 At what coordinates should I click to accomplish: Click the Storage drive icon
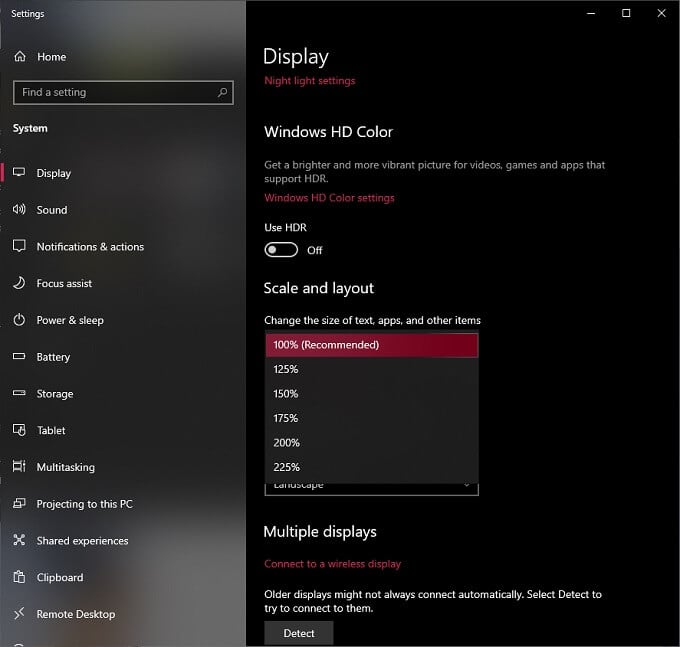pos(19,393)
